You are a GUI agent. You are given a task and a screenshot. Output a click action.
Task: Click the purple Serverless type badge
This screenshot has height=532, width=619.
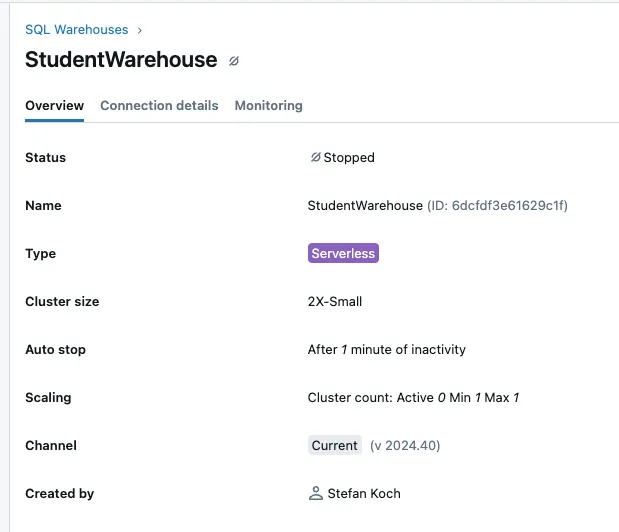click(x=343, y=253)
